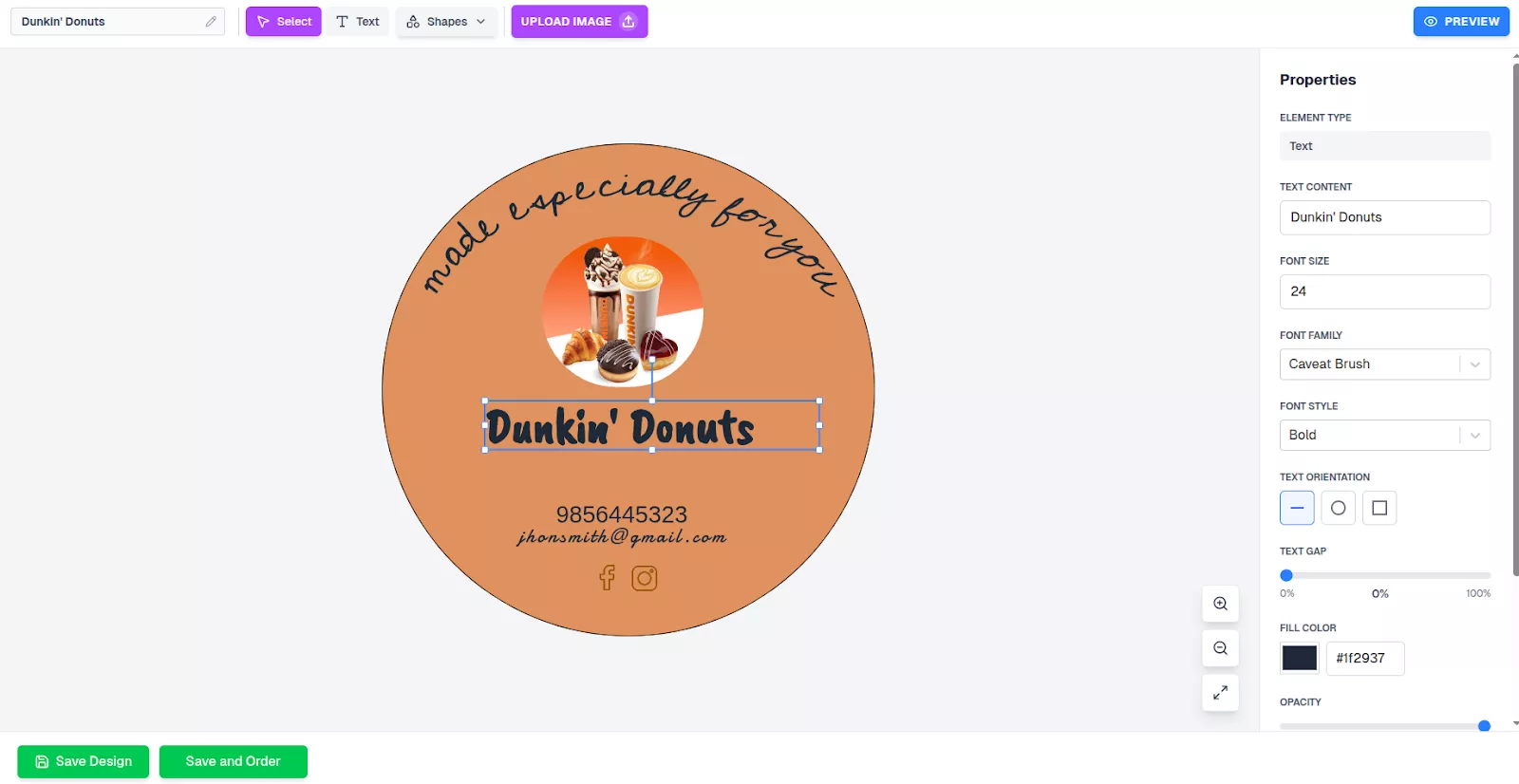The width and height of the screenshot is (1519, 784).
Task: Click the Instagram icon on the sticker
Action: 645,578
